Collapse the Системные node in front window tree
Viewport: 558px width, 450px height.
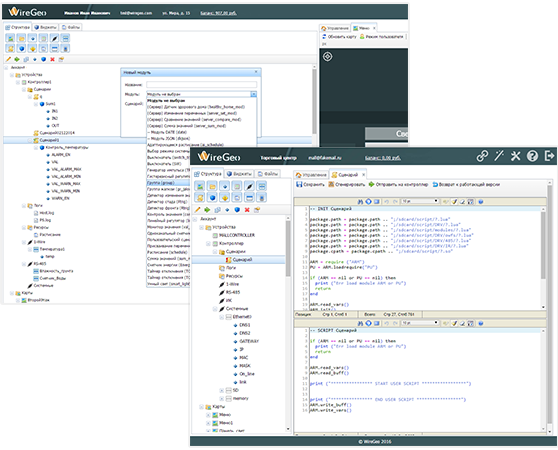215,309
